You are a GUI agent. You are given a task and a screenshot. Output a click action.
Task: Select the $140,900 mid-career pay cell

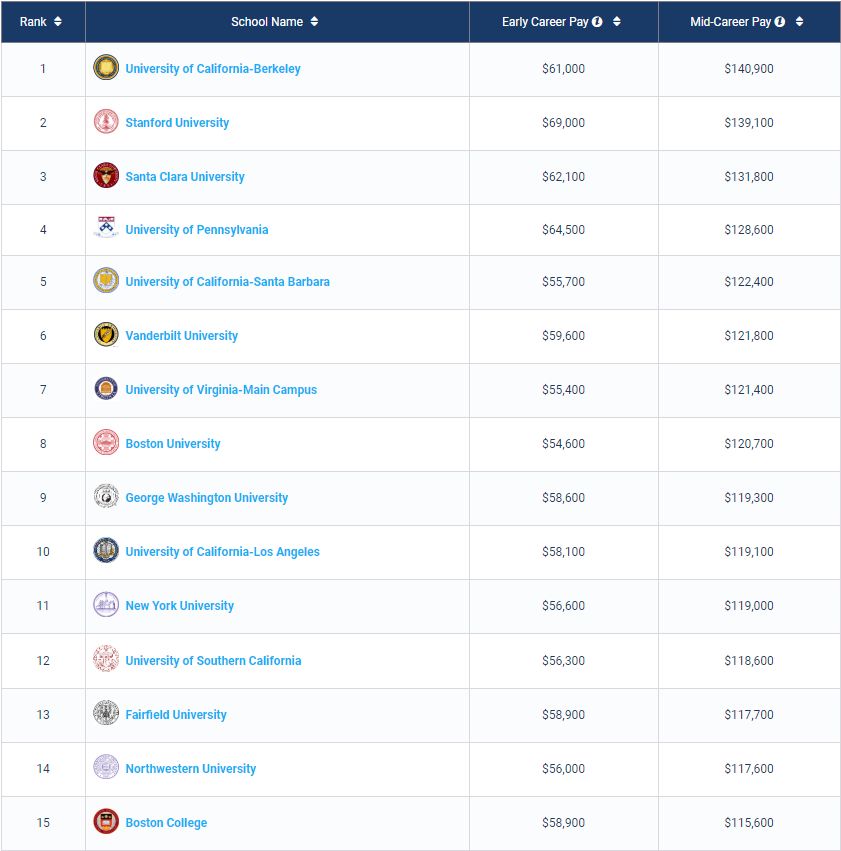pyautogui.click(x=749, y=69)
